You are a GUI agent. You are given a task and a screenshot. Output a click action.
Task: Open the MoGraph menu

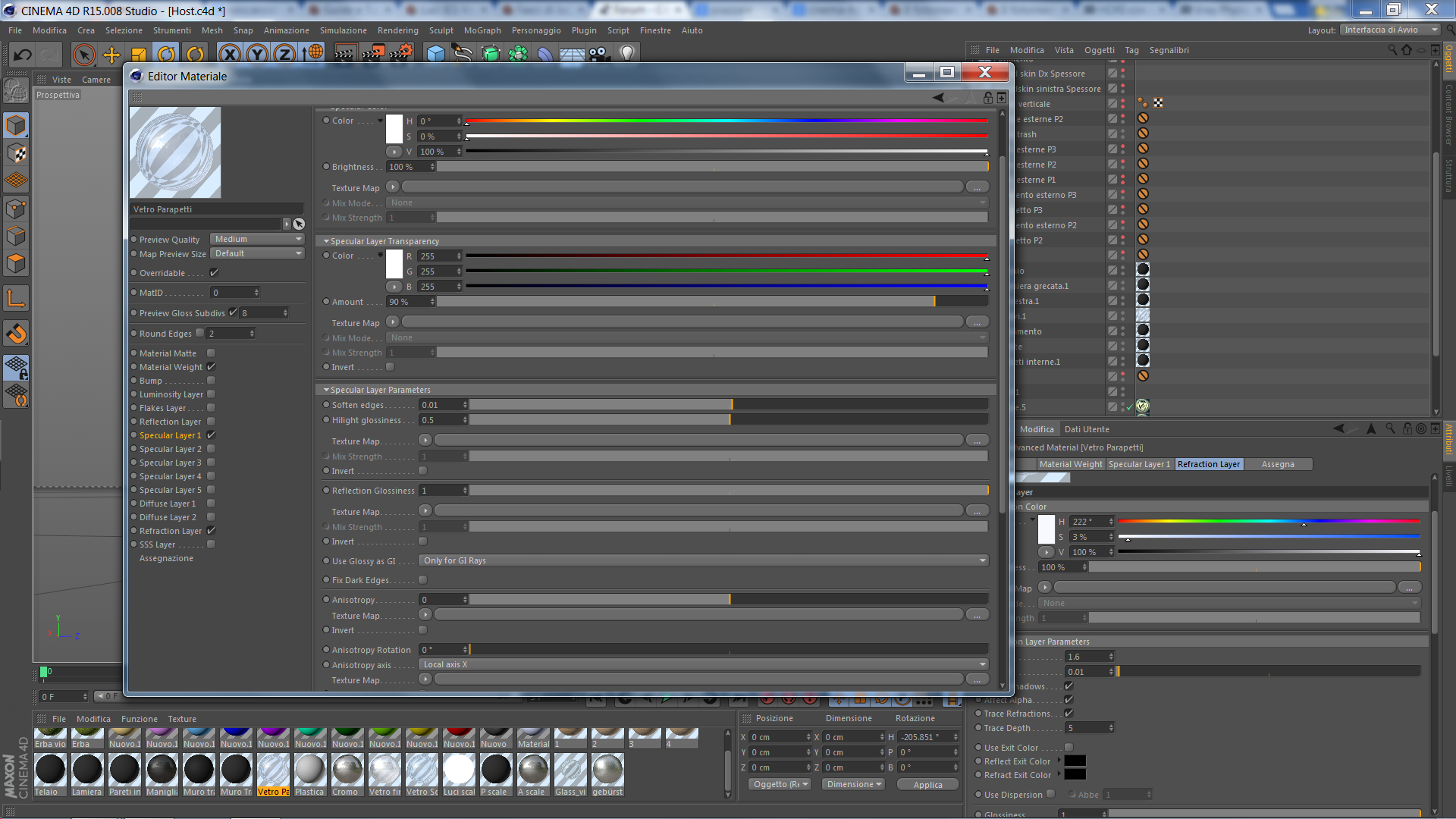pos(482,30)
